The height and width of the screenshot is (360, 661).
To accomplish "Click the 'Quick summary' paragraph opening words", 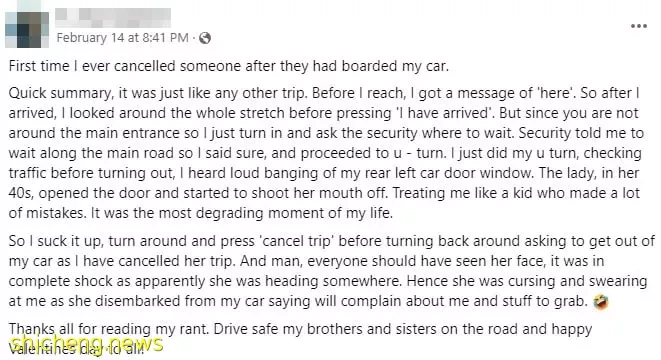I will coord(61,93).
